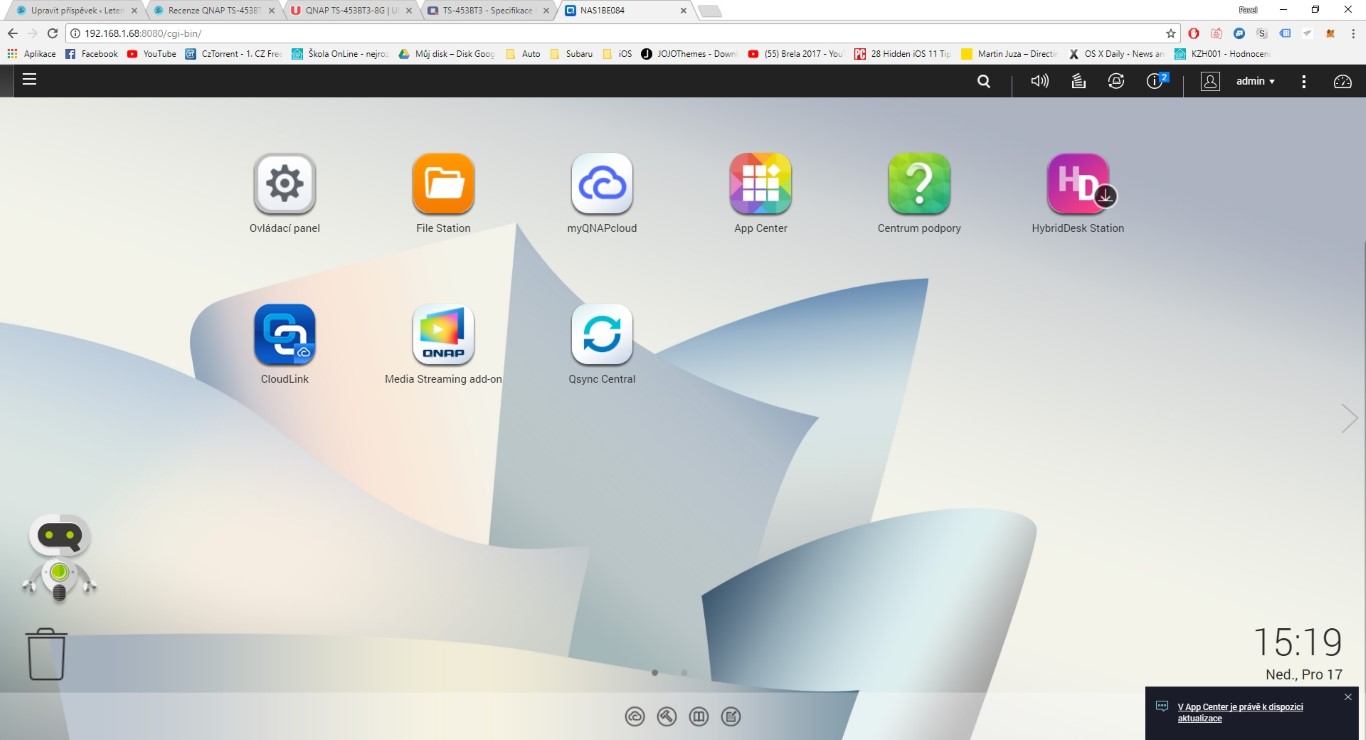Open external devices sync icon
Screen dimensions: 1366x740
(1116, 81)
